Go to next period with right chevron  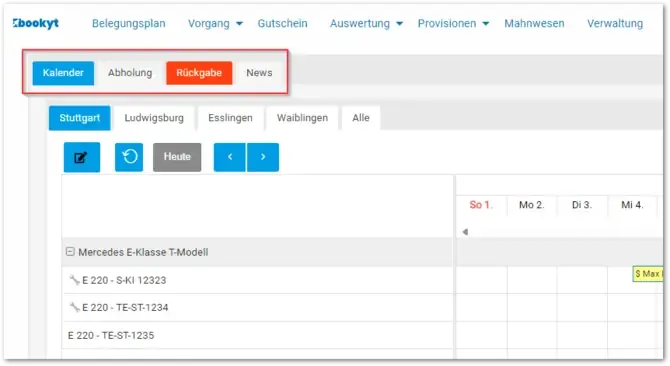[x=263, y=157]
